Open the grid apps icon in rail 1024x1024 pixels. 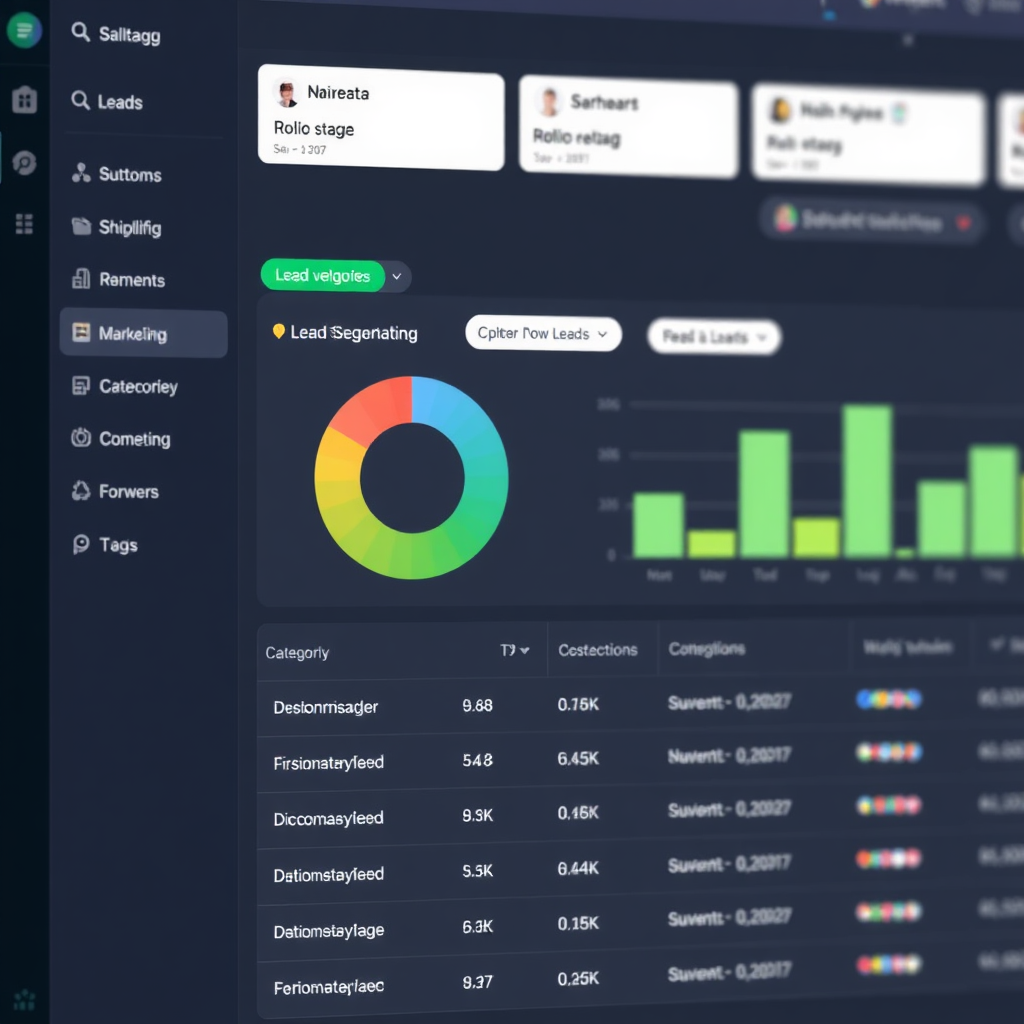tap(24, 224)
